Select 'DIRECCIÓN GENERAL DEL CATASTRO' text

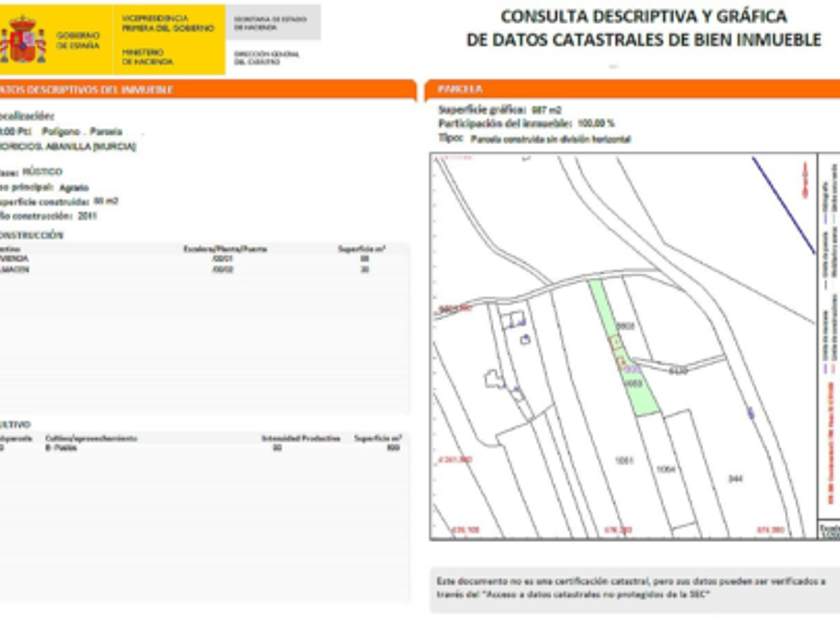[x=266, y=58]
